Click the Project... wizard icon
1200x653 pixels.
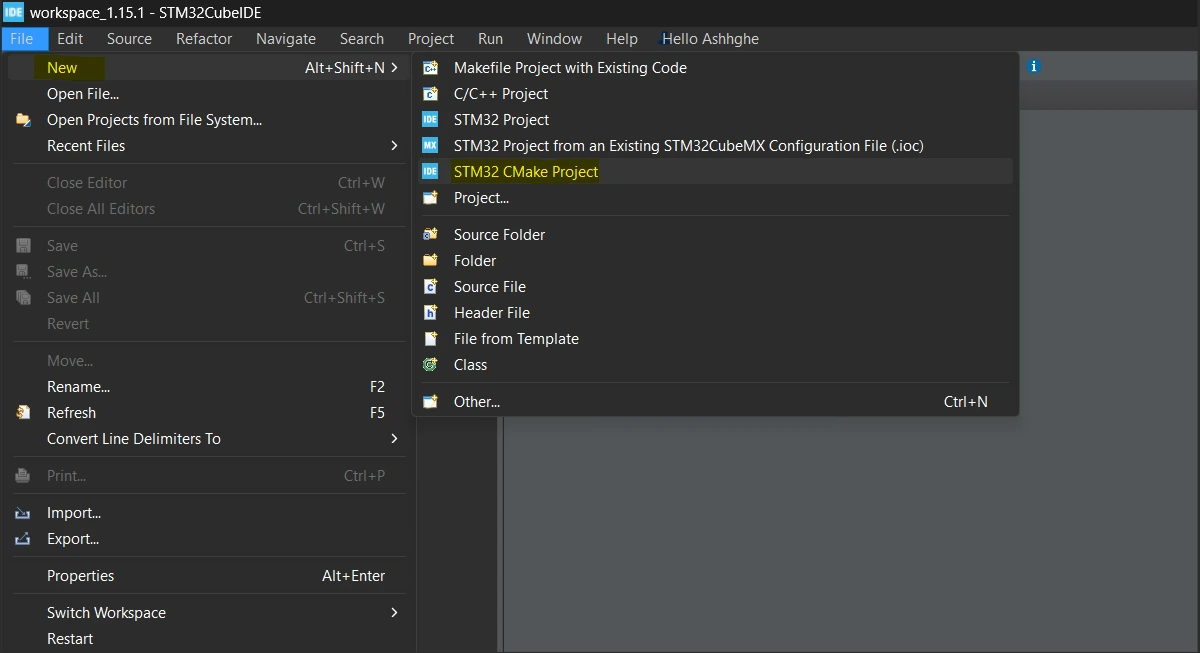coord(430,198)
